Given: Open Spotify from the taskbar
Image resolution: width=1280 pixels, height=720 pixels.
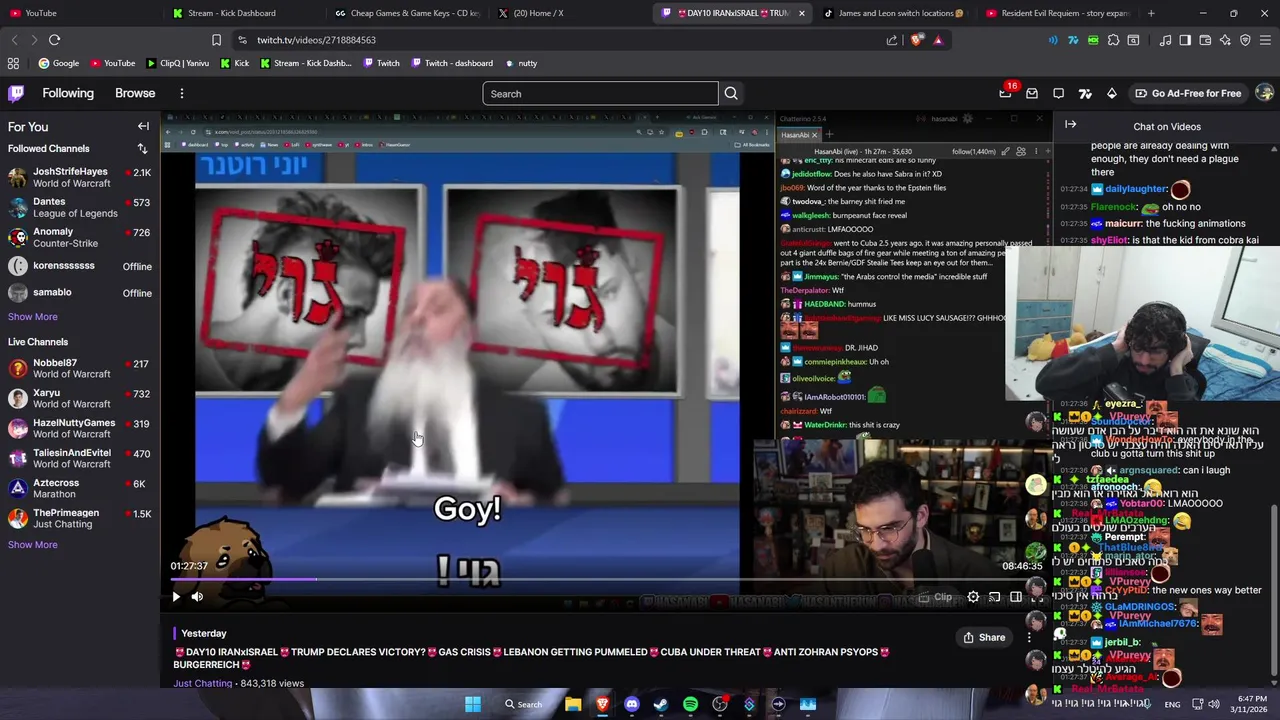Looking at the screenshot, I should 690,704.
